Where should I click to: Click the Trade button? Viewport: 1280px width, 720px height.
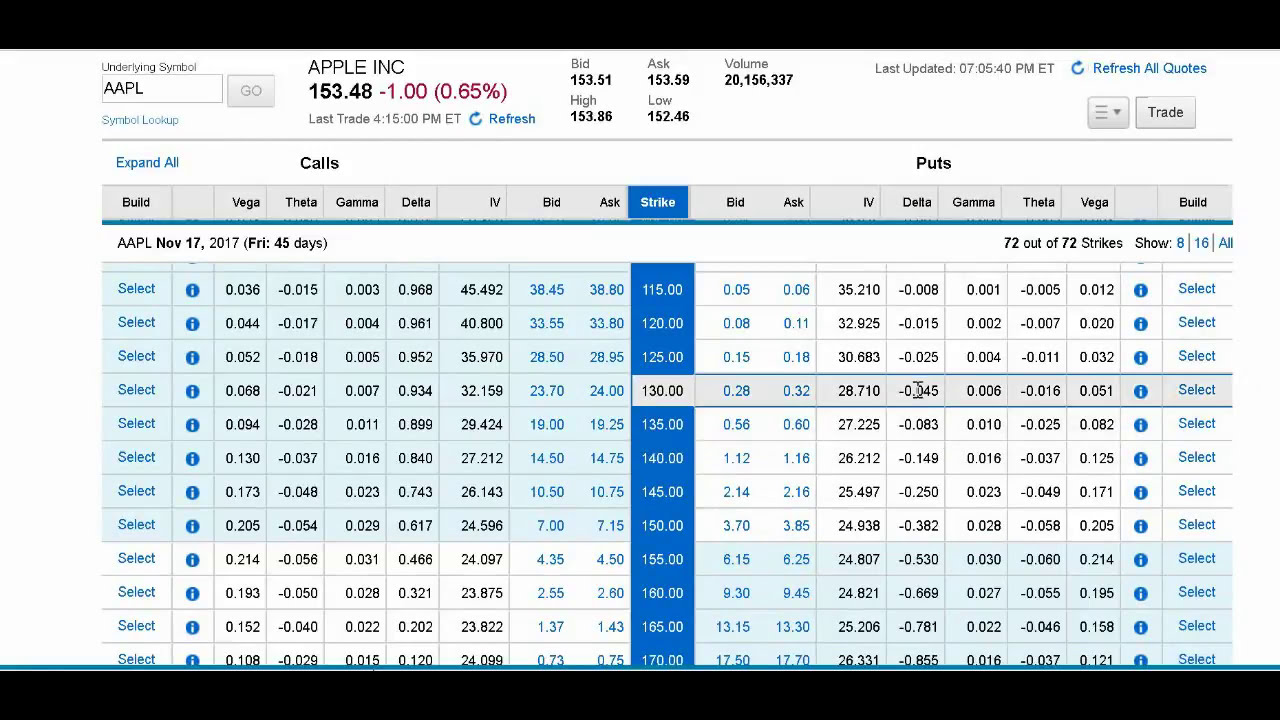1165,112
